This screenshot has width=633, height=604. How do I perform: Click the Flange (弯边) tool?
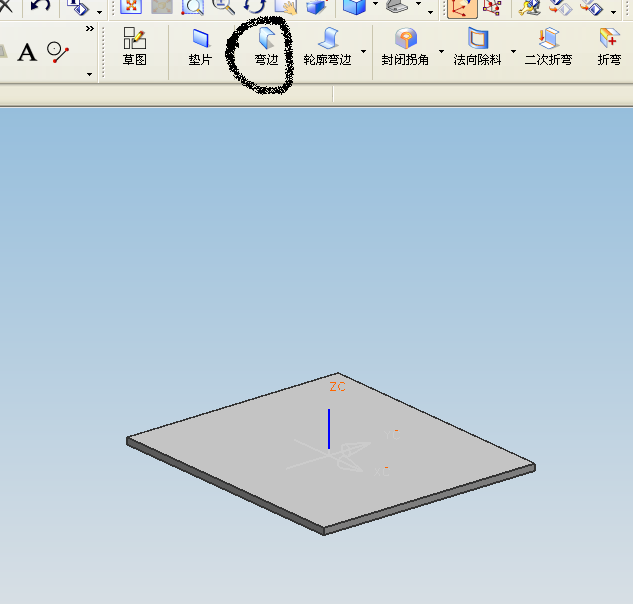pyautogui.click(x=266, y=46)
